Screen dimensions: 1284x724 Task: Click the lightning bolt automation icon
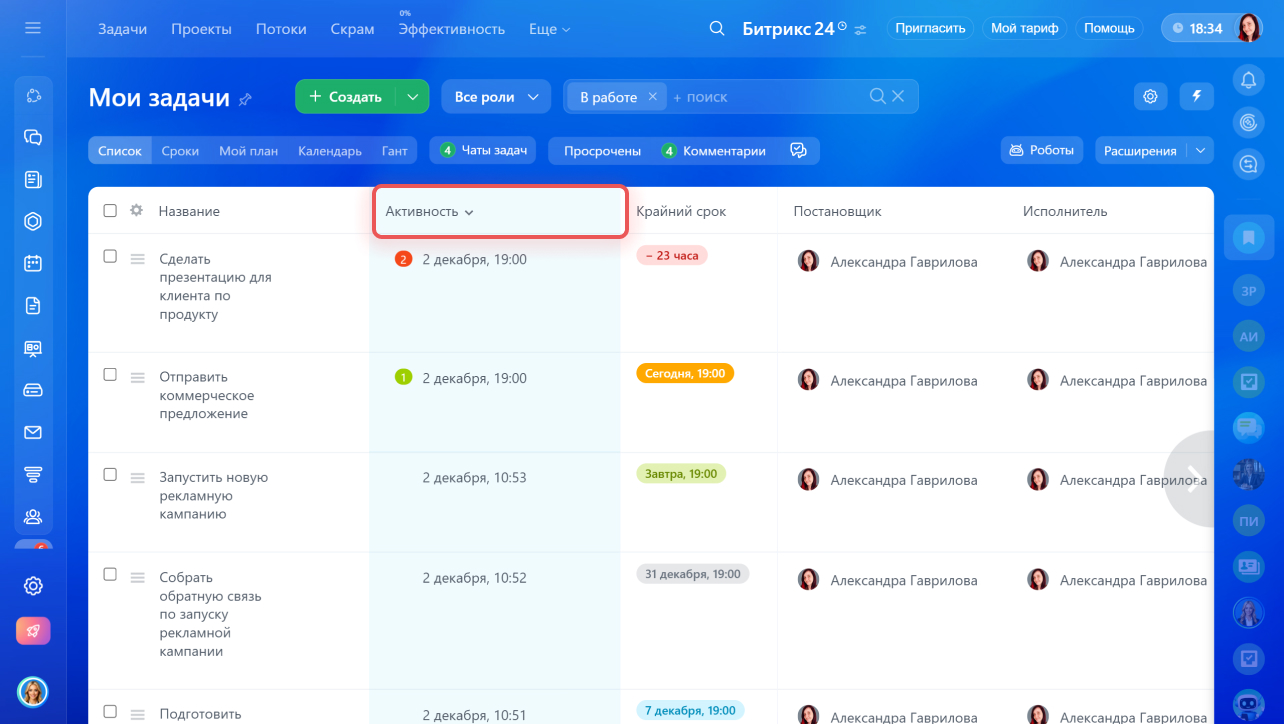tap(1196, 96)
